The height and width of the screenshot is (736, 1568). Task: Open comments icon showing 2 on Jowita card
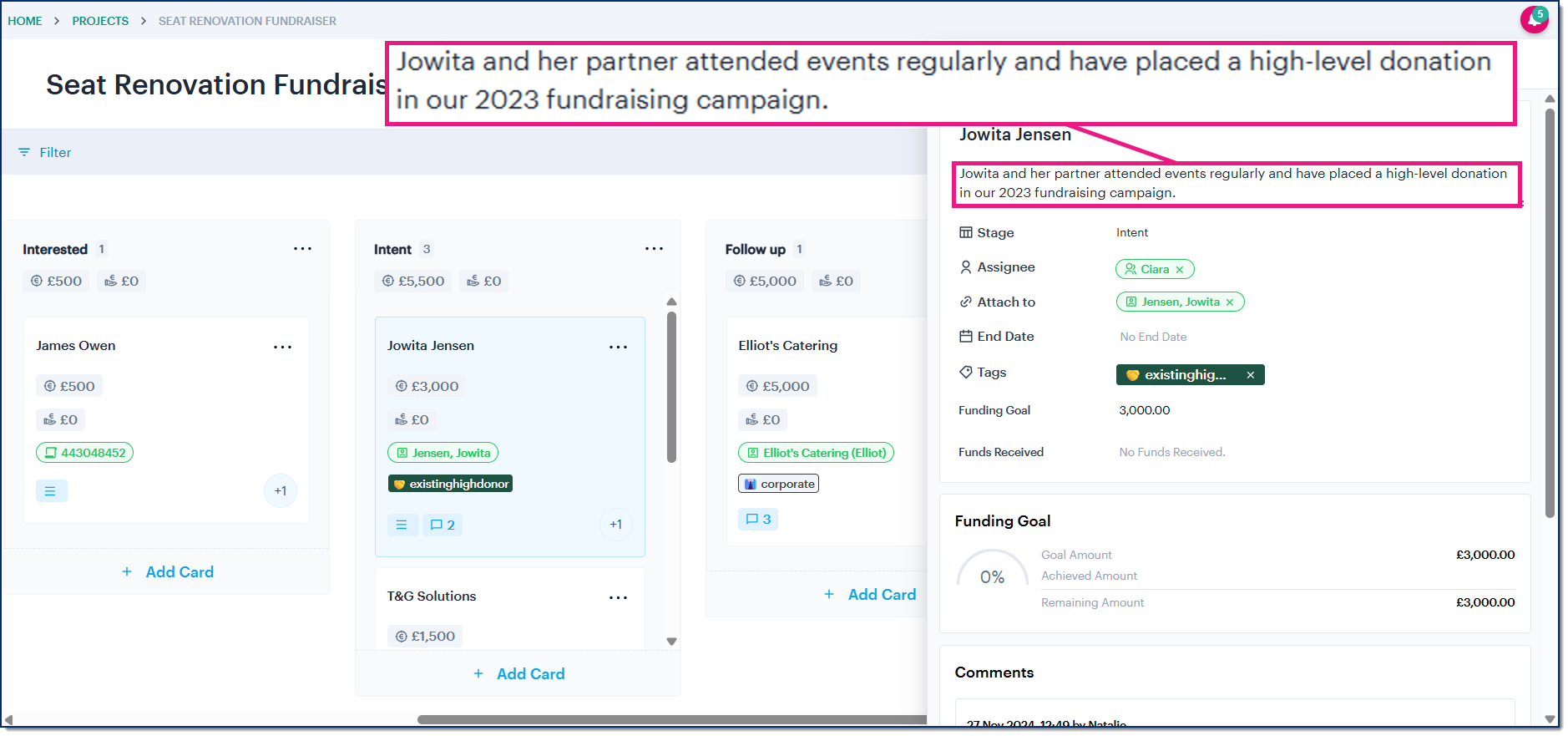point(443,525)
